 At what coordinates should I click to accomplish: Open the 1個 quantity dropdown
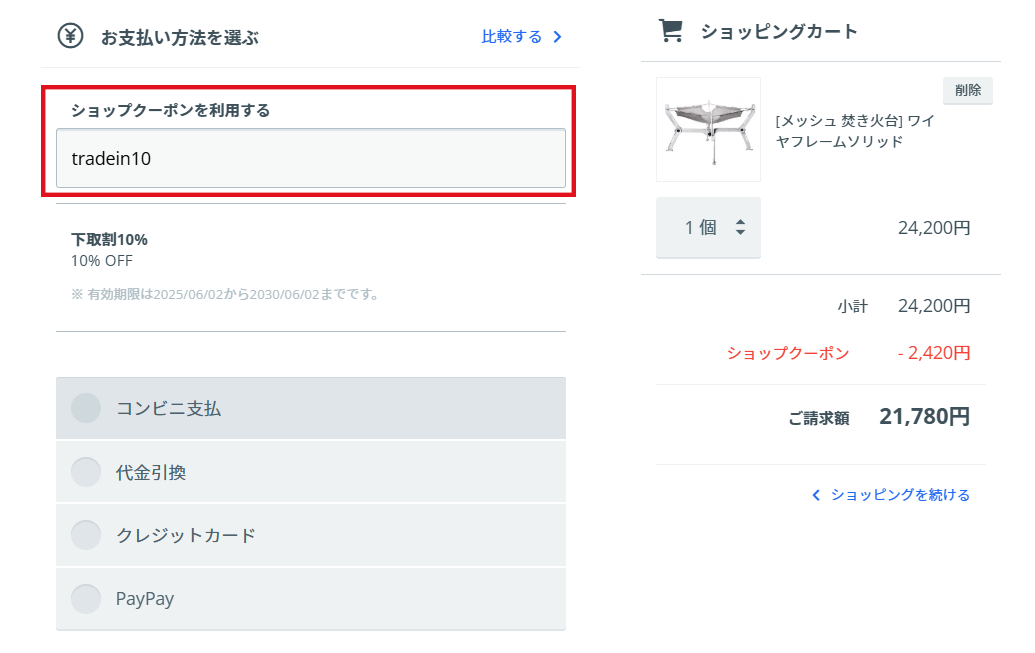[x=708, y=228]
